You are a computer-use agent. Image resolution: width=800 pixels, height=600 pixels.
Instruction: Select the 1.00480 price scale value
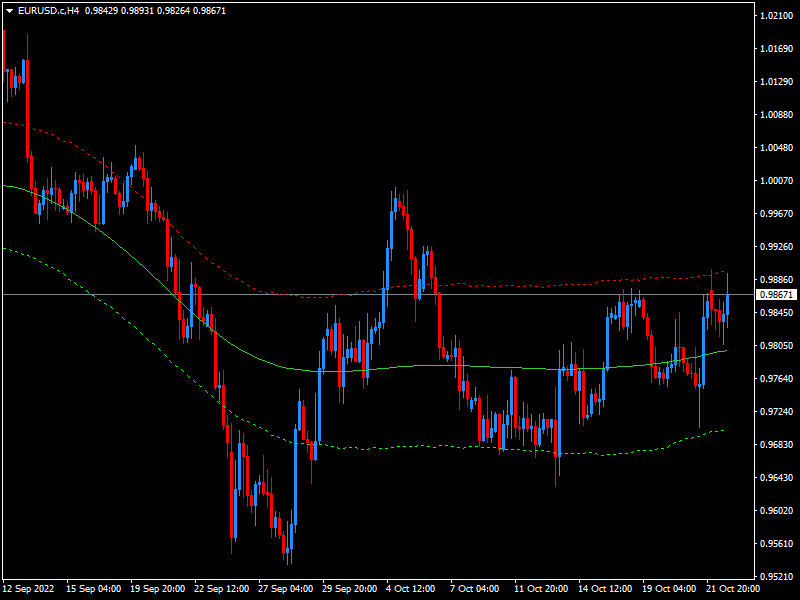[777, 148]
